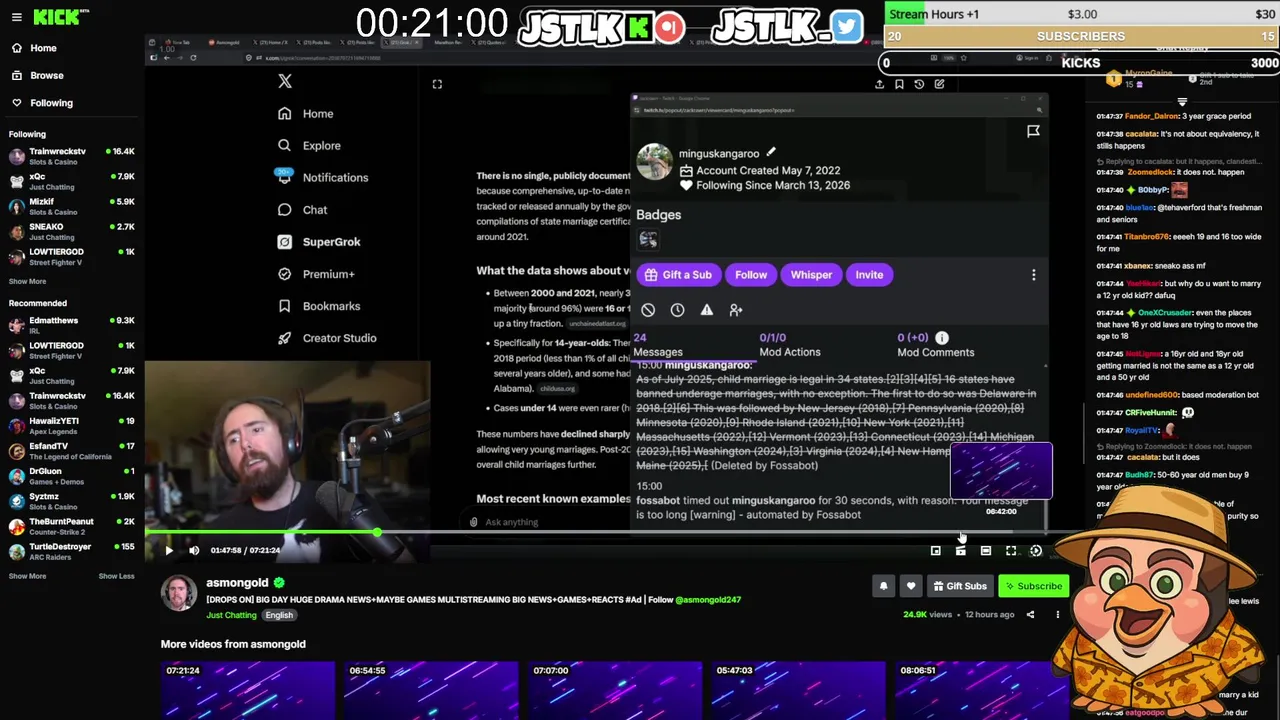The width and height of the screenshot is (1280, 720).
Task: Open the 06:54:55 video thumbnail
Action: pos(432,691)
